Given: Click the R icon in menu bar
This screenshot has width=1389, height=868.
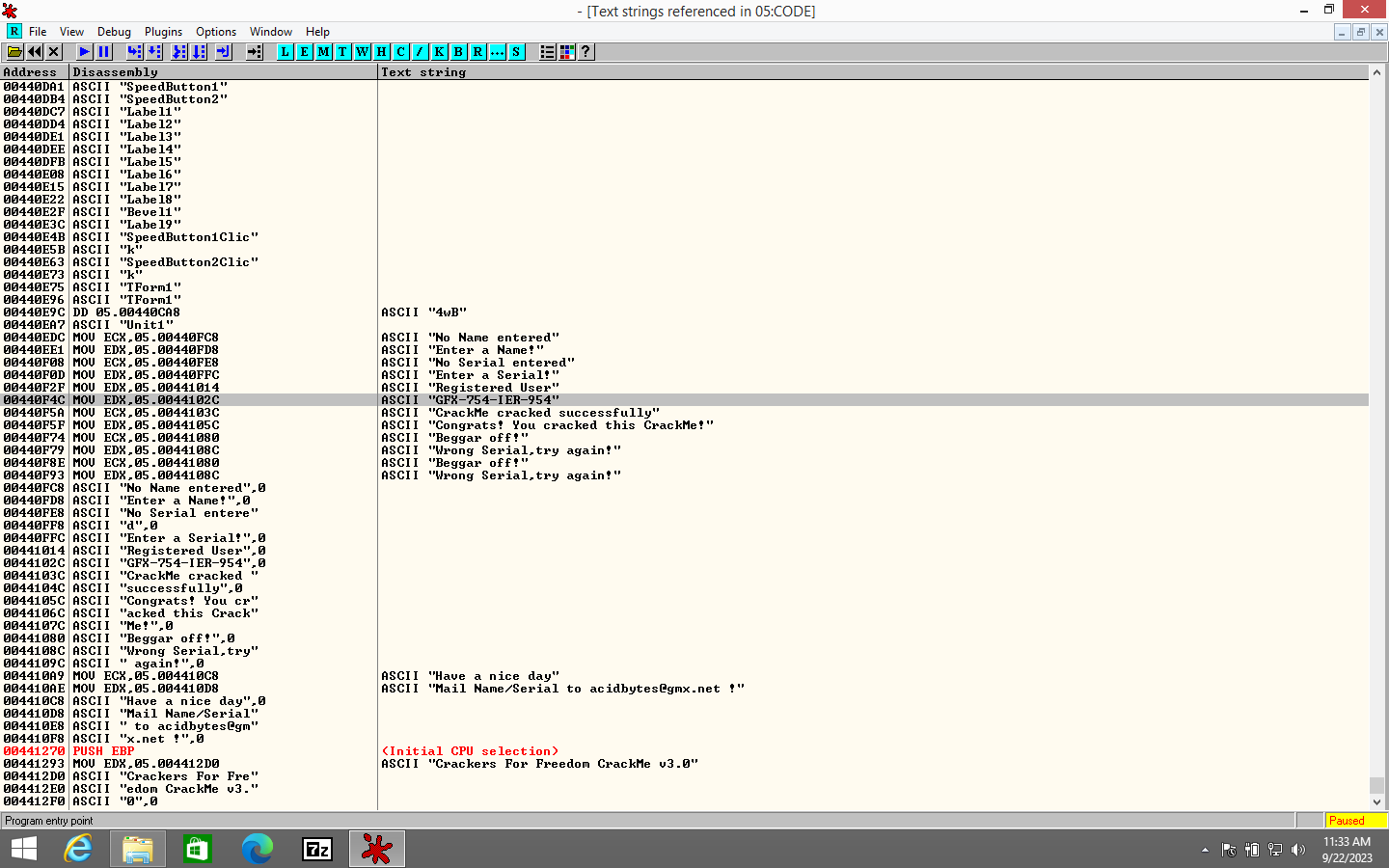Looking at the screenshot, I should tap(14, 32).
